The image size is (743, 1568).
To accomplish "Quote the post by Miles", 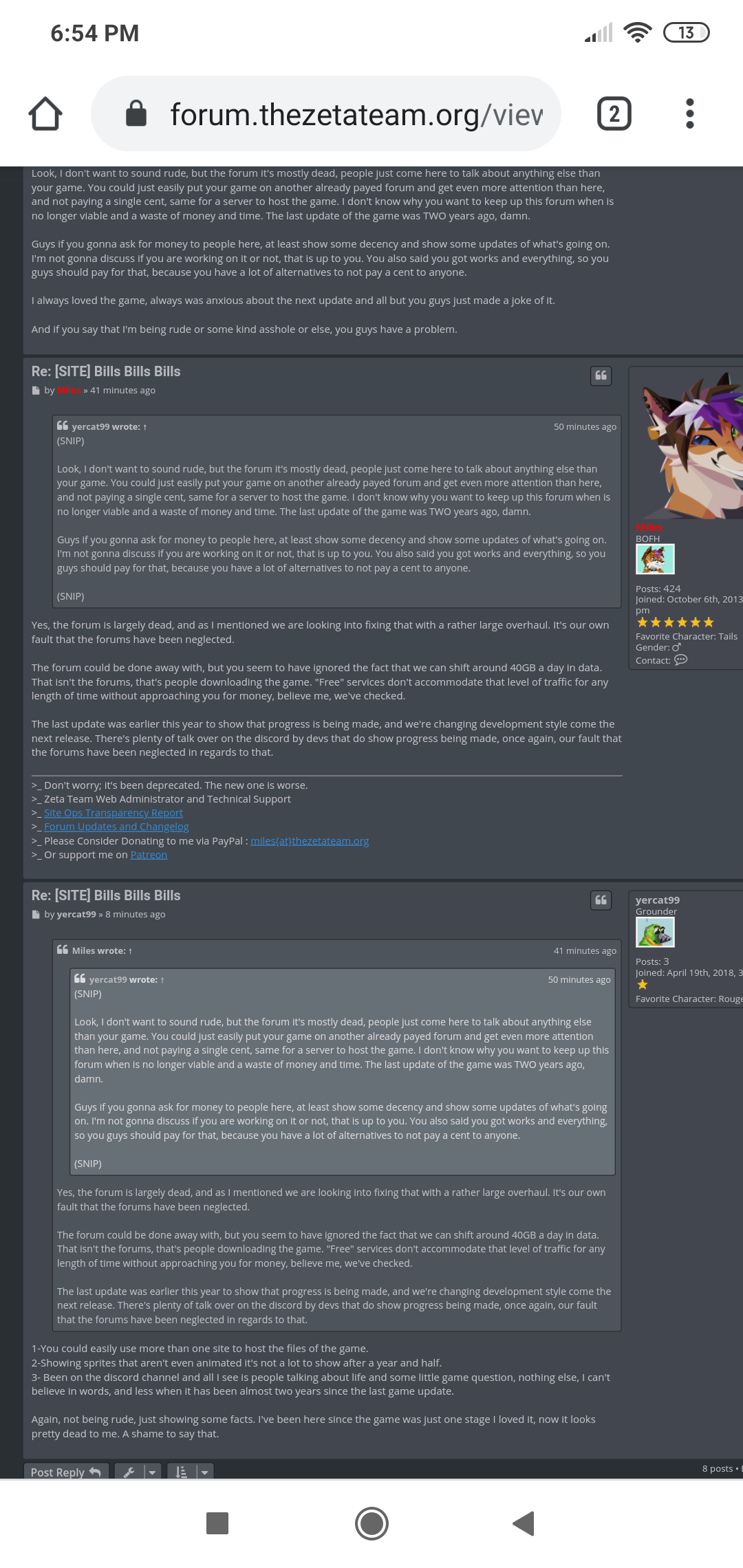I will click(x=601, y=375).
